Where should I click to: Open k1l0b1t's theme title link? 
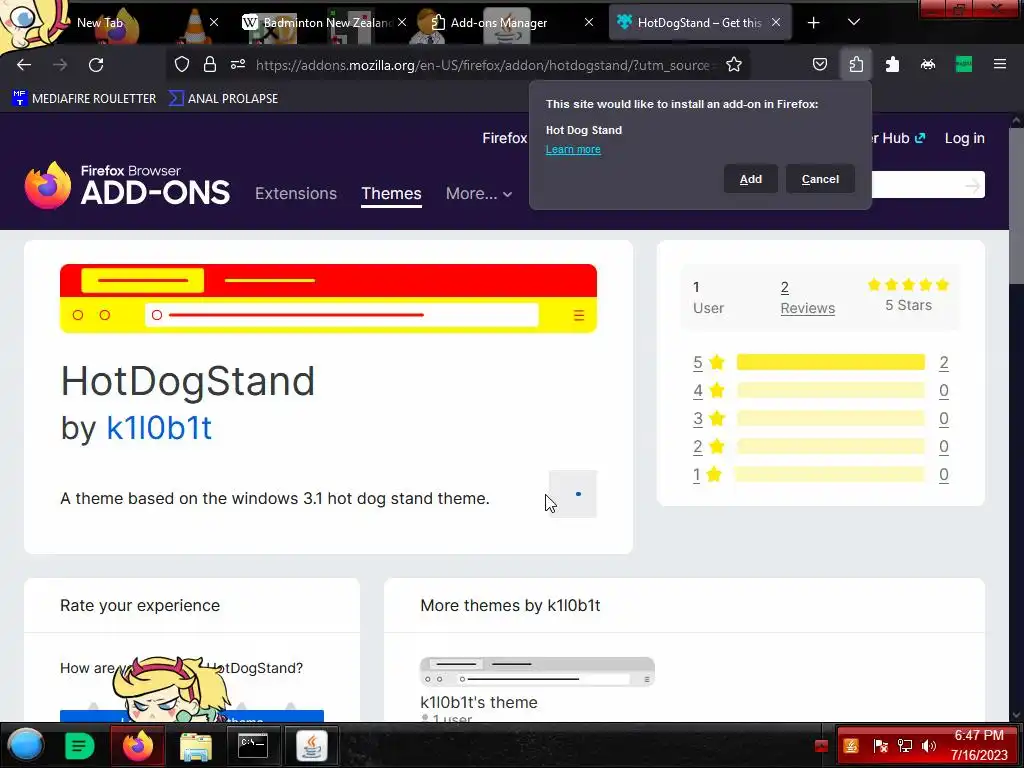[479, 703]
